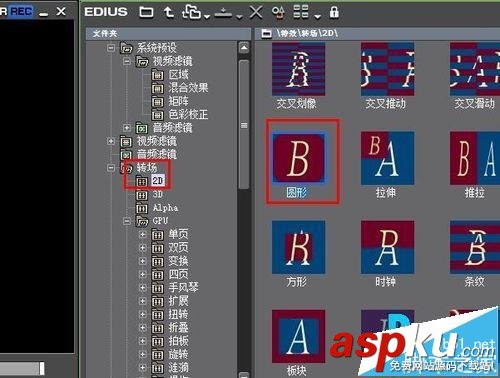Expand the top-level 视频滤镜 folder
500x378 pixels.
(x=111, y=141)
